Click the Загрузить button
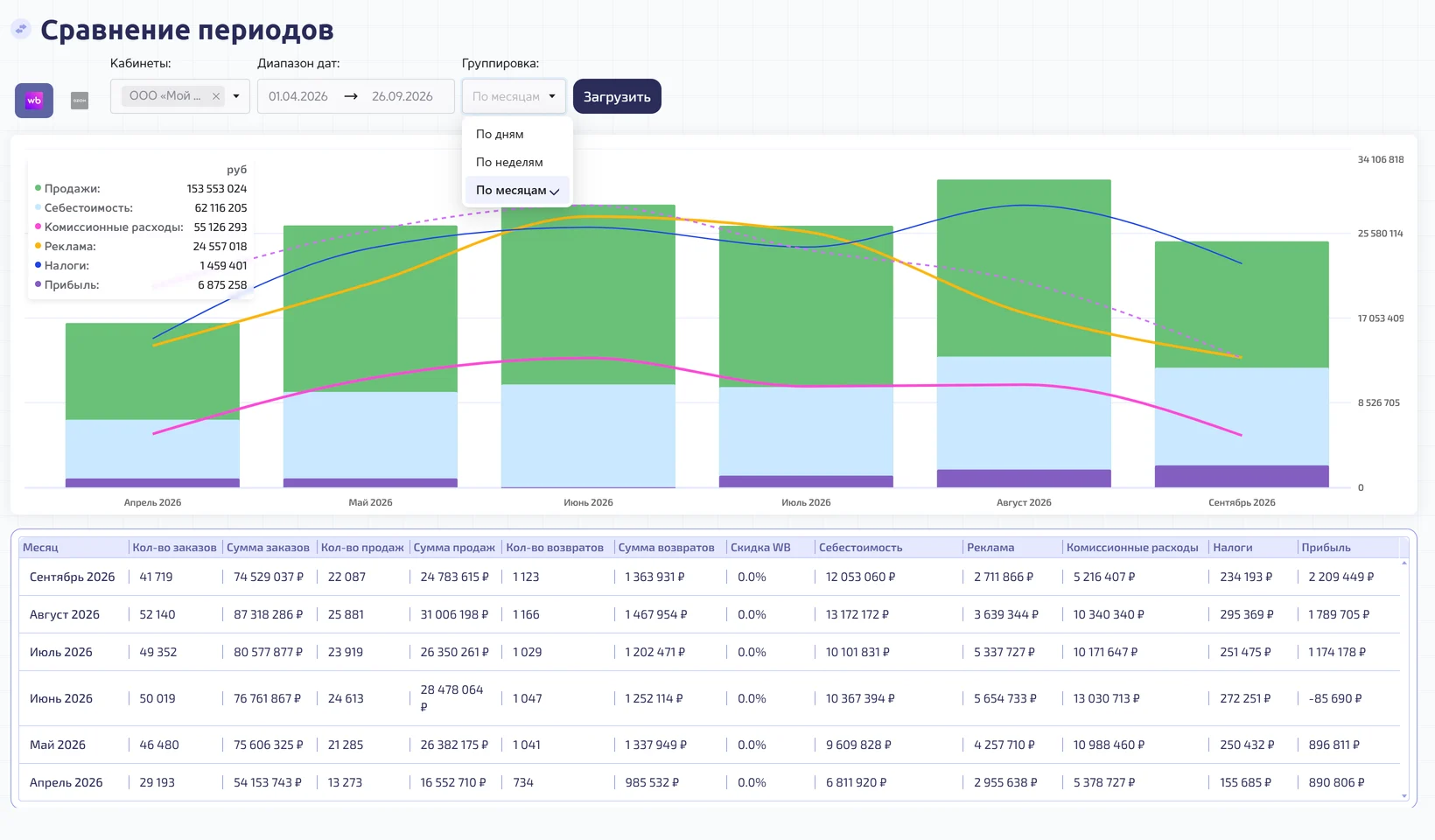The image size is (1435, 840). coord(617,96)
